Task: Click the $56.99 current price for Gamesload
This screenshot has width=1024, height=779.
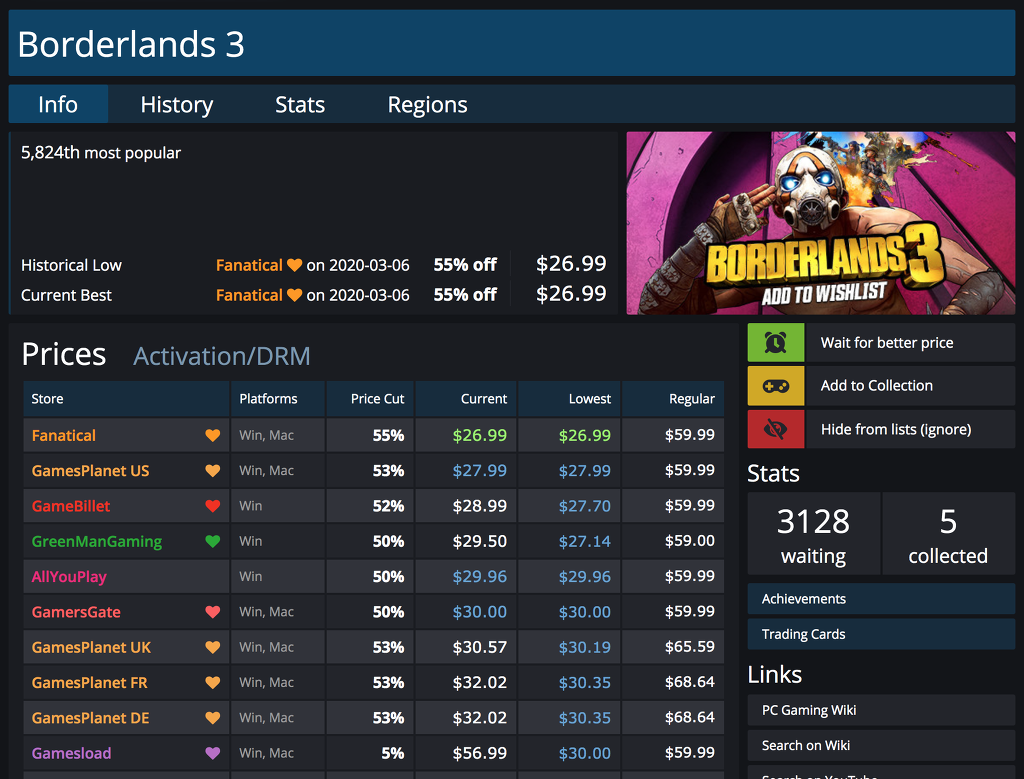Action: [x=480, y=753]
